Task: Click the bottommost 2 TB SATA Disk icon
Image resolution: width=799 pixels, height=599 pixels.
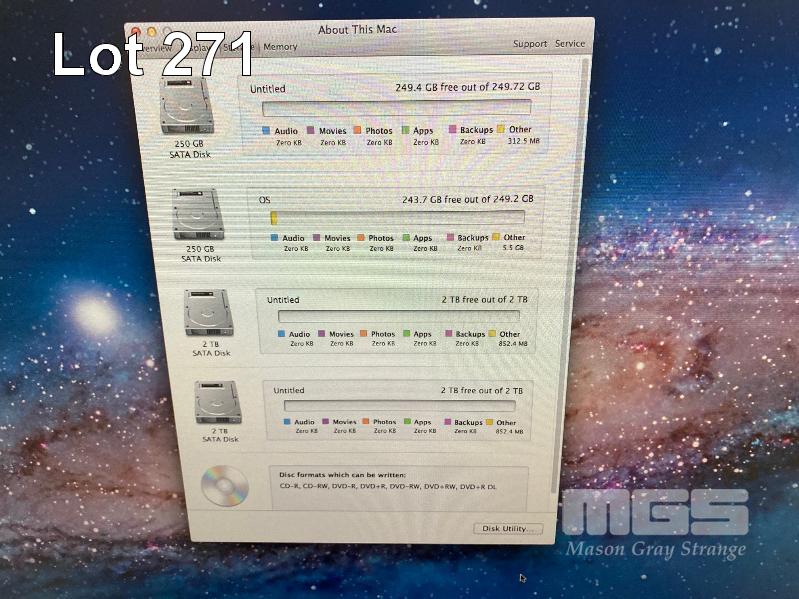Action: (x=217, y=403)
